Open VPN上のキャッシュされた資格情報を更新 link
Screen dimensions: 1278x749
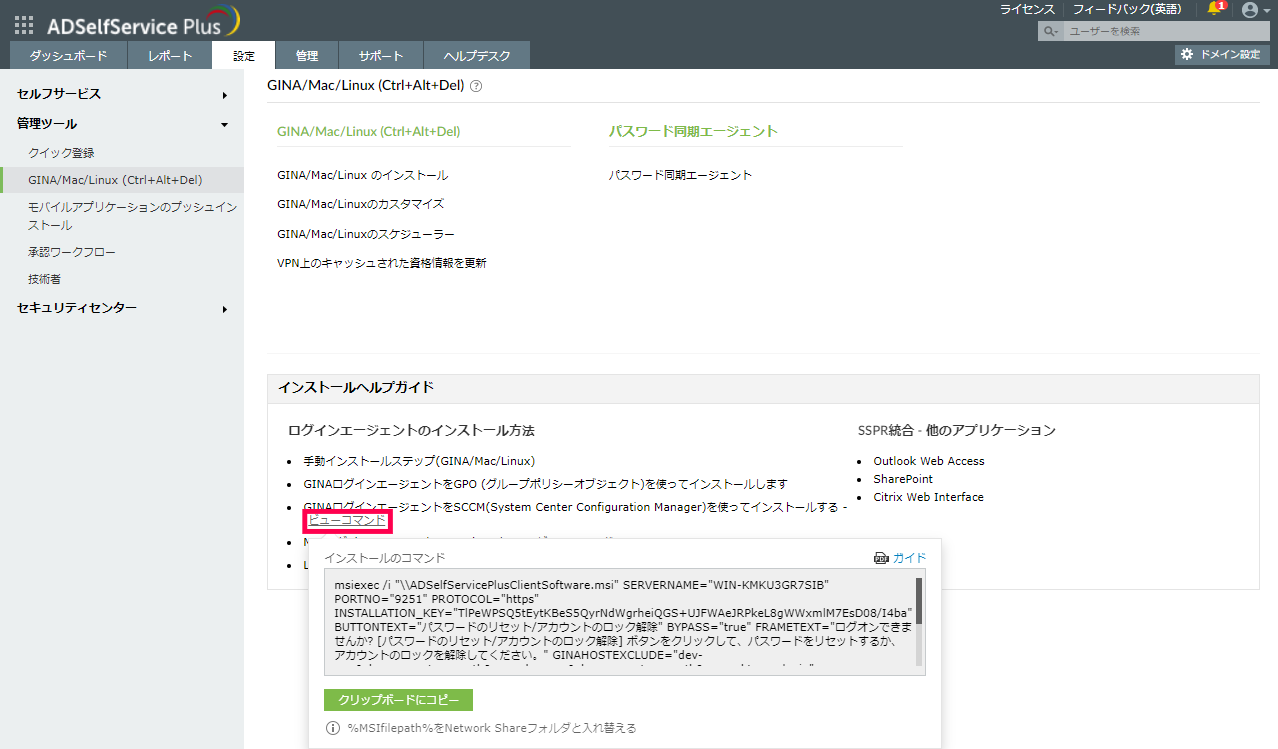point(382,263)
